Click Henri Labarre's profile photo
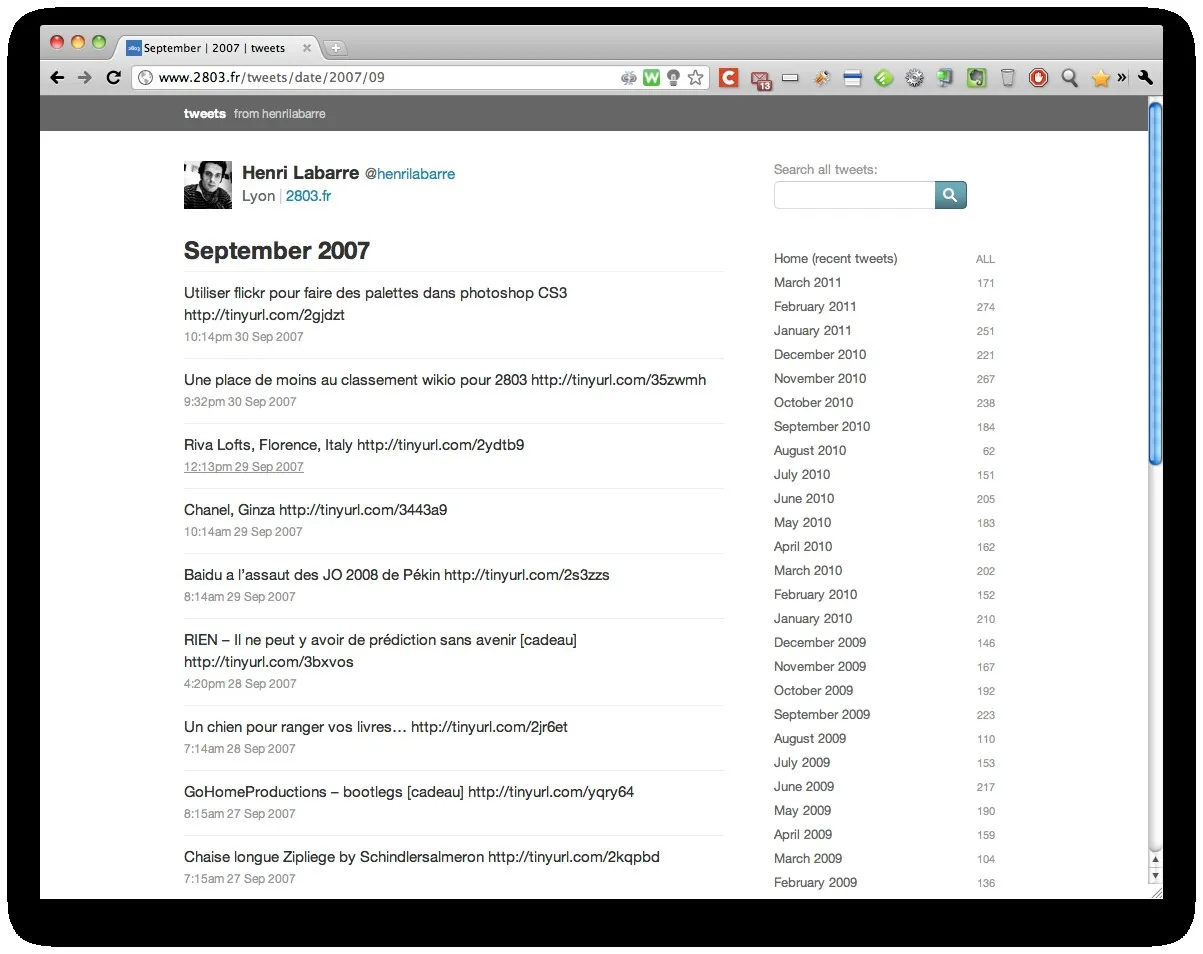This screenshot has height=954, width=1203. 208,185
